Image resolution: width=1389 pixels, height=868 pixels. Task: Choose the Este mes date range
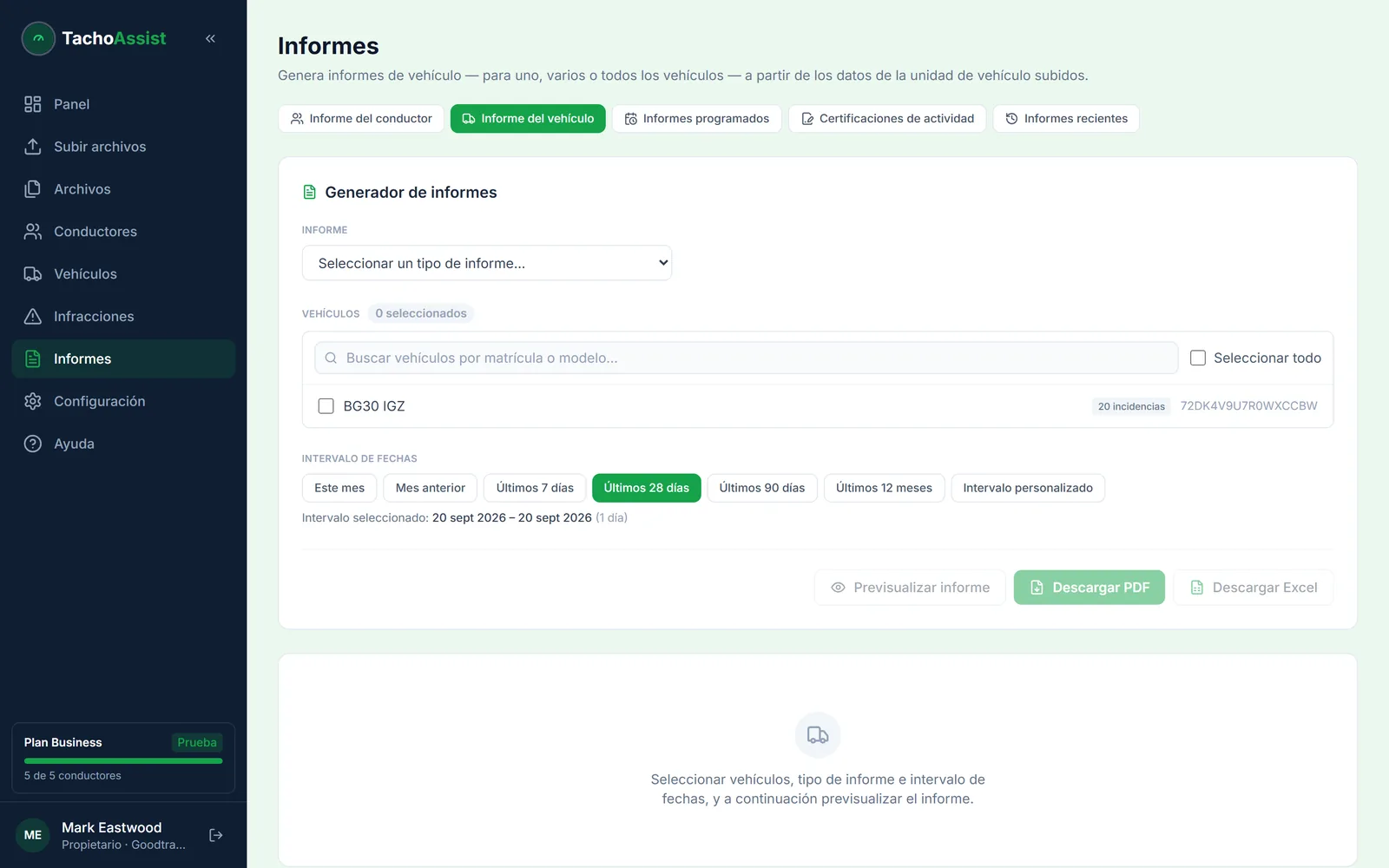[x=339, y=488]
